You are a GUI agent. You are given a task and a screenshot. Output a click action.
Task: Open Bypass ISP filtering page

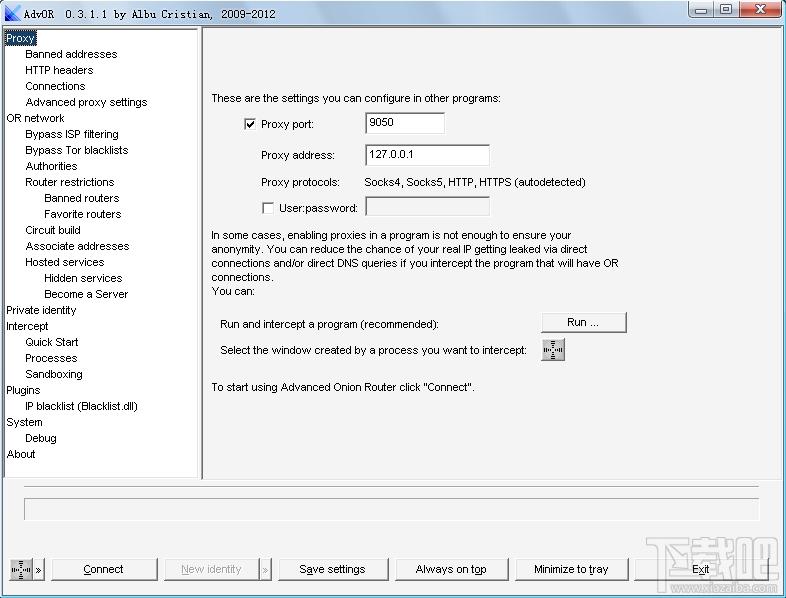[72, 134]
